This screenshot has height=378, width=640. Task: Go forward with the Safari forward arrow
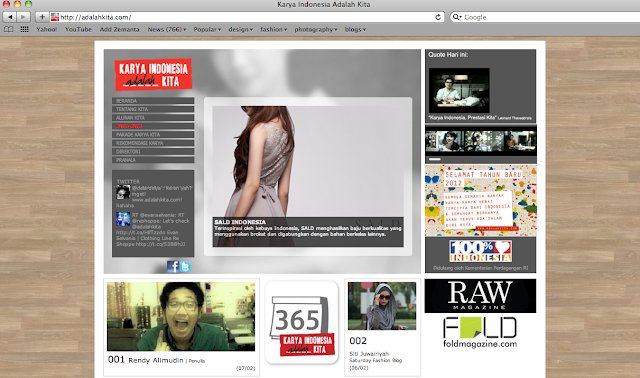pyautogui.click(x=23, y=17)
